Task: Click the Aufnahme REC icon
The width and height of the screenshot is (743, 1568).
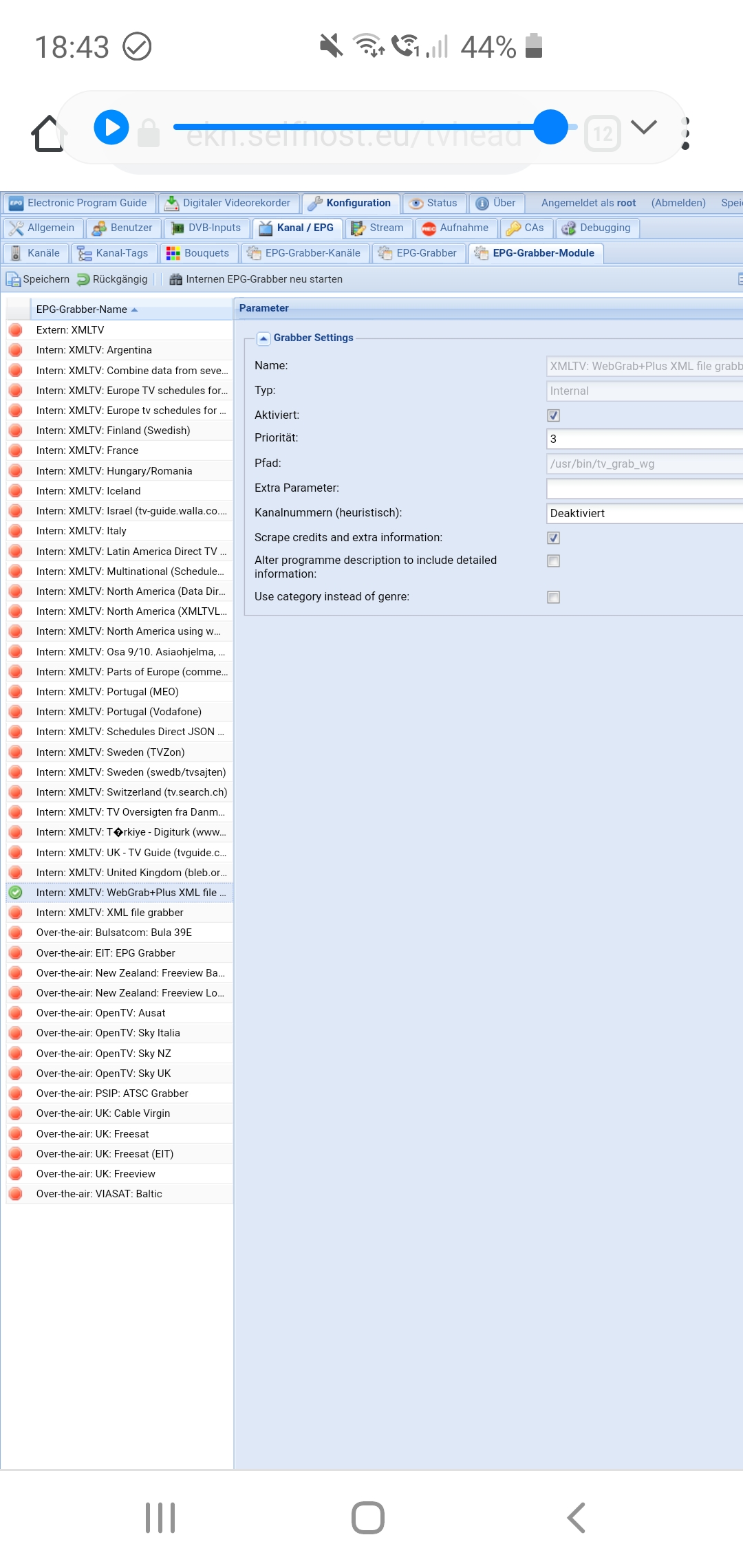Action: [429, 228]
